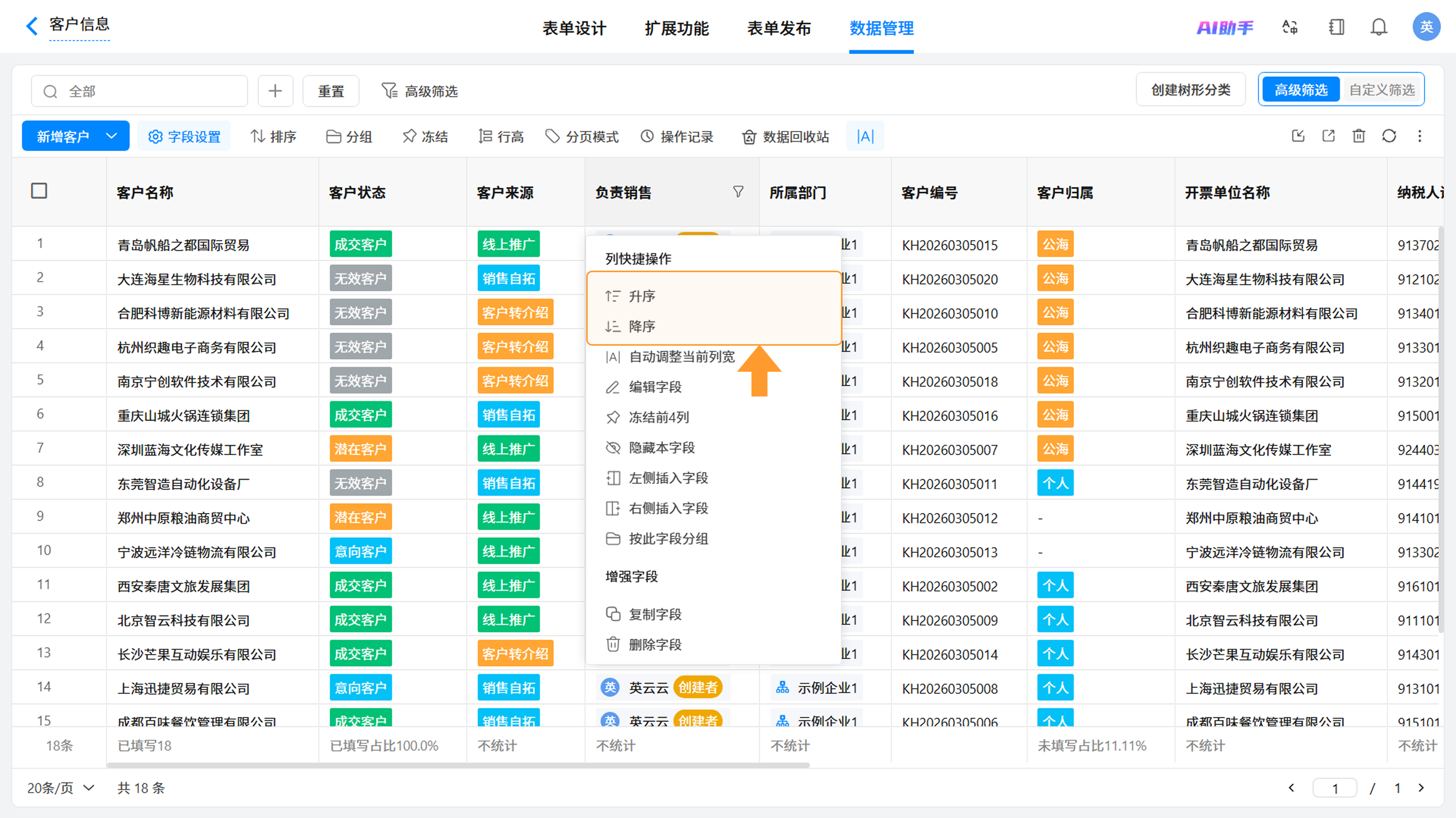The height and width of the screenshot is (818, 1456).
Task: Go to the next page arrow
Action: (1421, 788)
